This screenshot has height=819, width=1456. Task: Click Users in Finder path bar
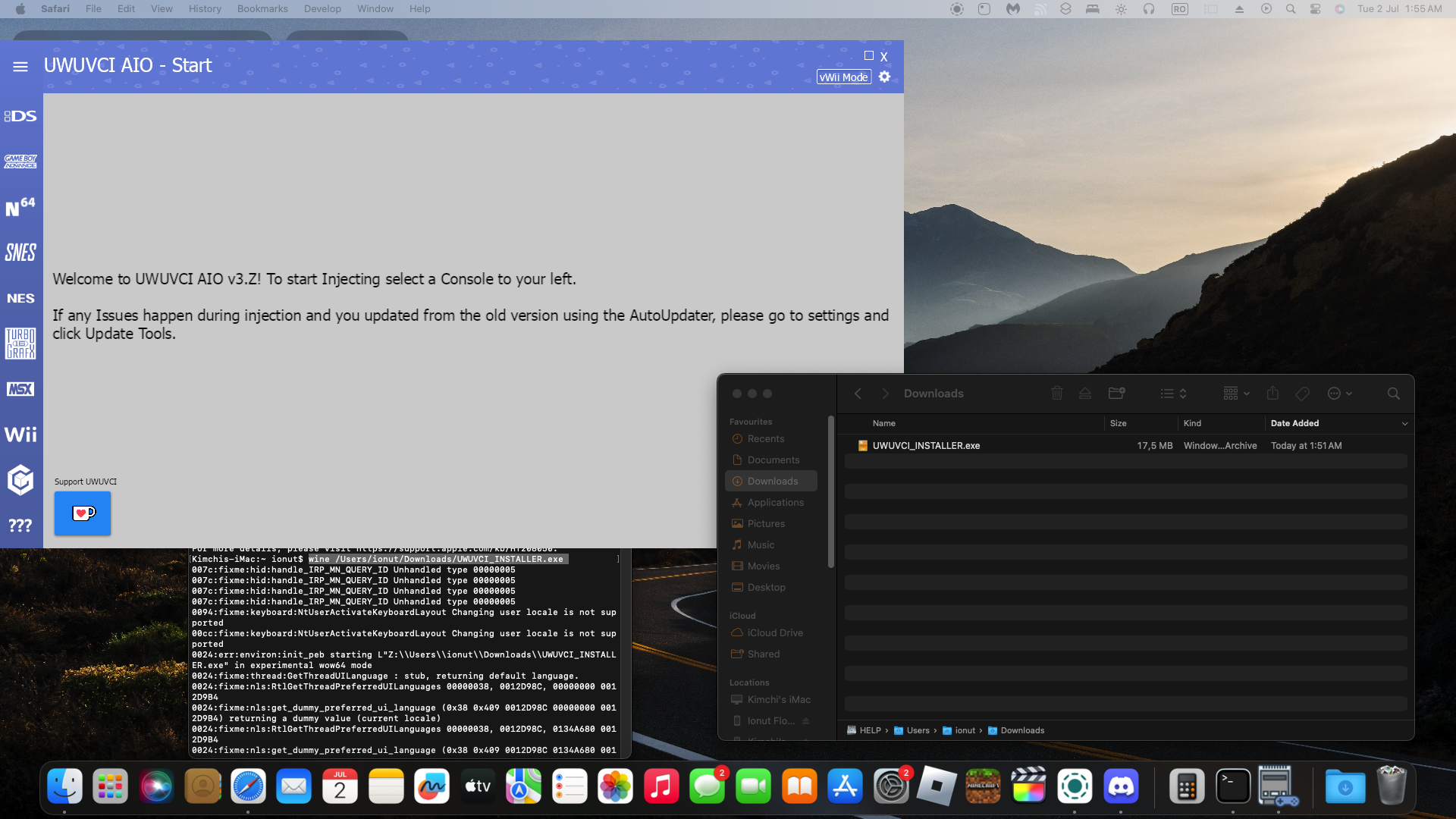[x=912, y=731]
